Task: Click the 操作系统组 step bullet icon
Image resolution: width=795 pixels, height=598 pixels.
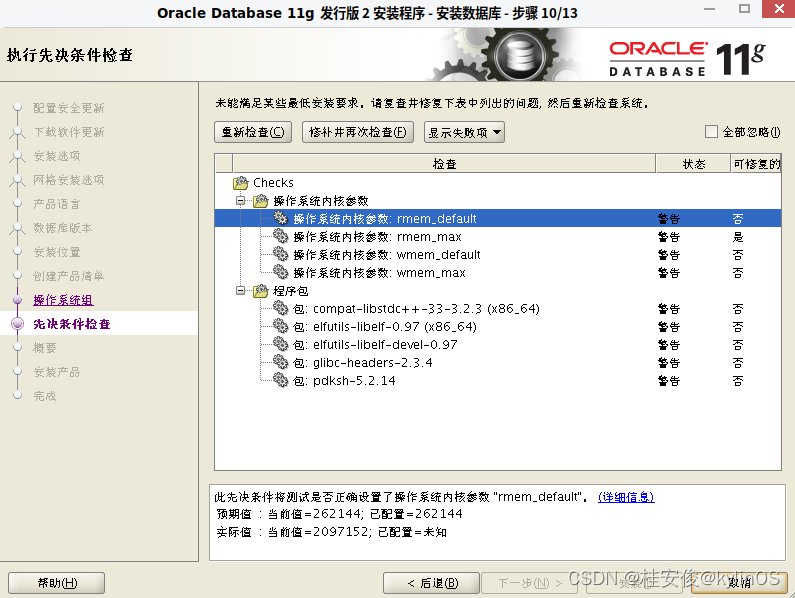Action: [x=18, y=300]
